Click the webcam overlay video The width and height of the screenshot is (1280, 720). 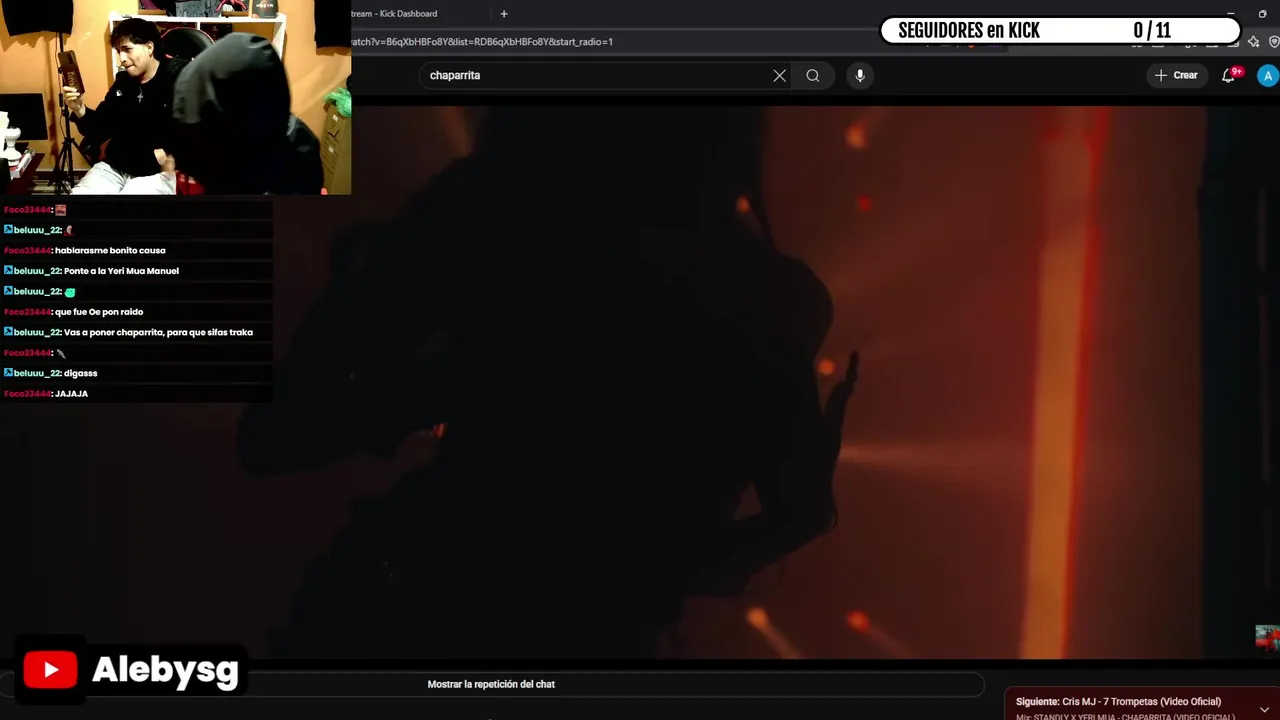pyautogui.click(x=175, y=97)
